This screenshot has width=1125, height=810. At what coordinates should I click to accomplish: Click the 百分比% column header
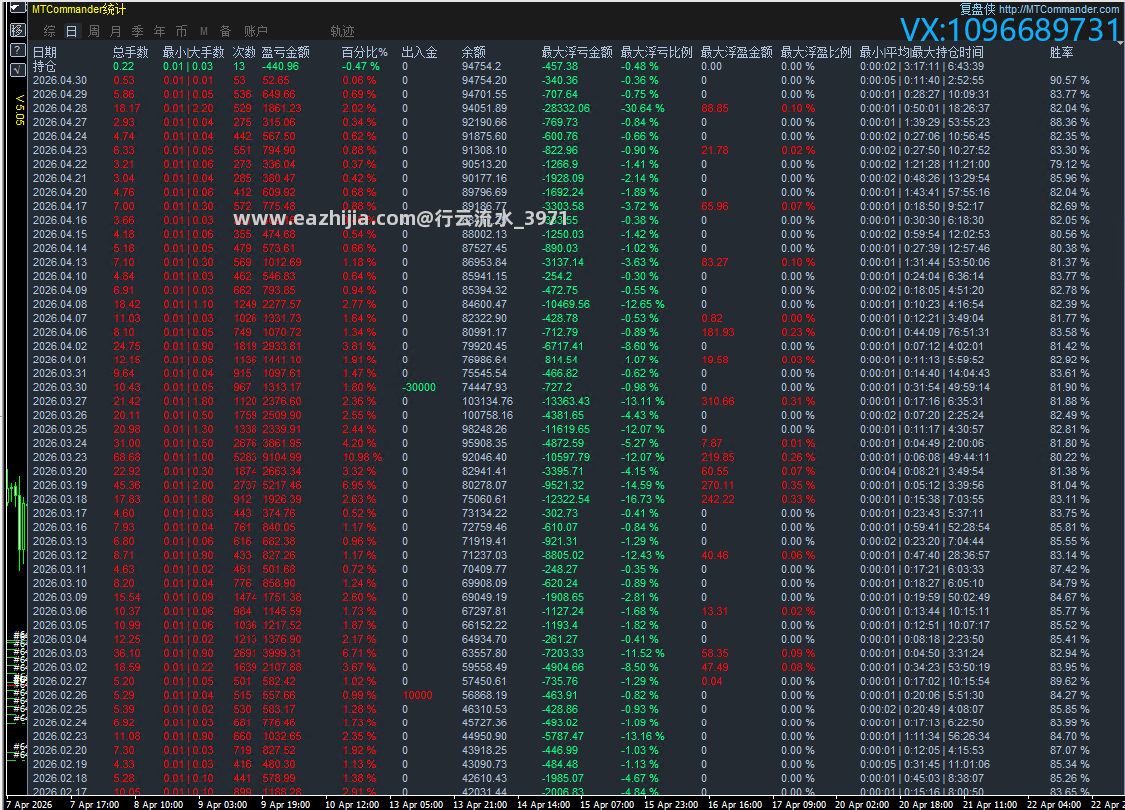tap(364, 52)
